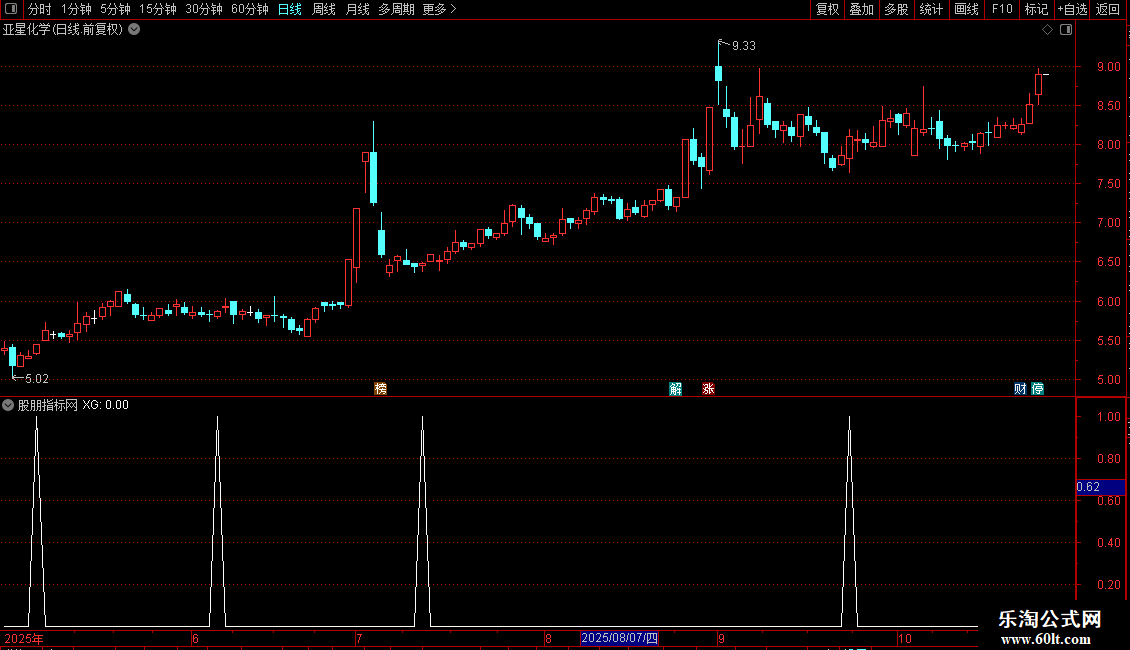
Task: Click the 返回 back button
Action: pyautogui.click(x=1108, y=9)
